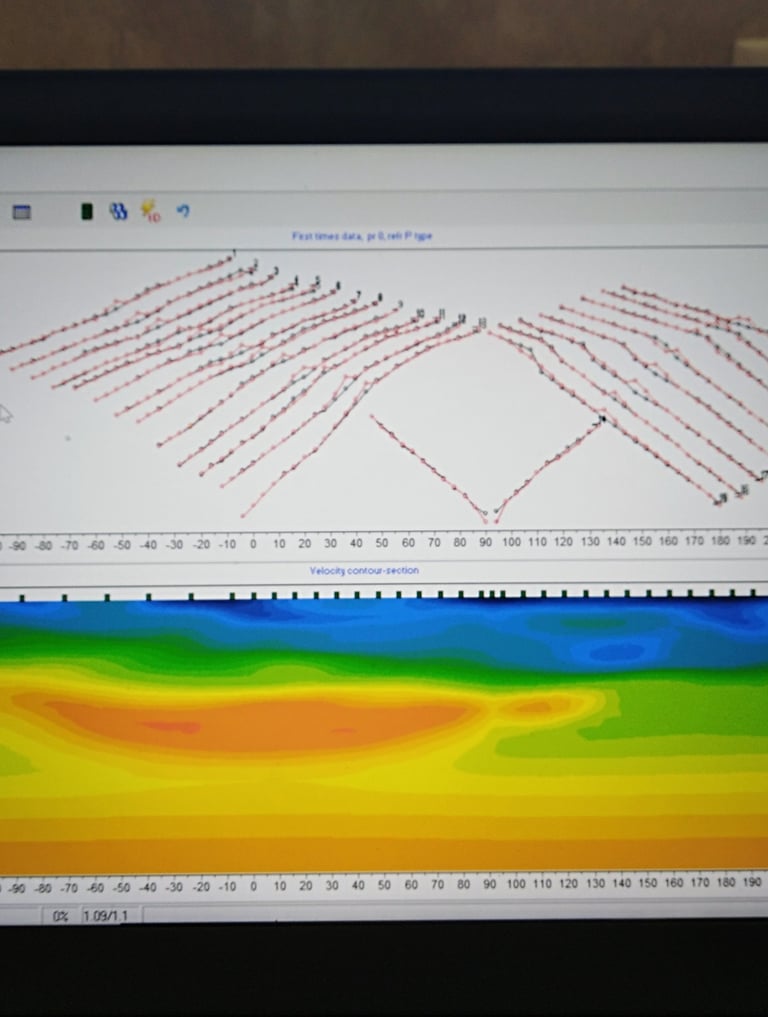Click the 1.09/1.1 status bar value
The height and width of the screenshot is (1017, 768).
104,916
